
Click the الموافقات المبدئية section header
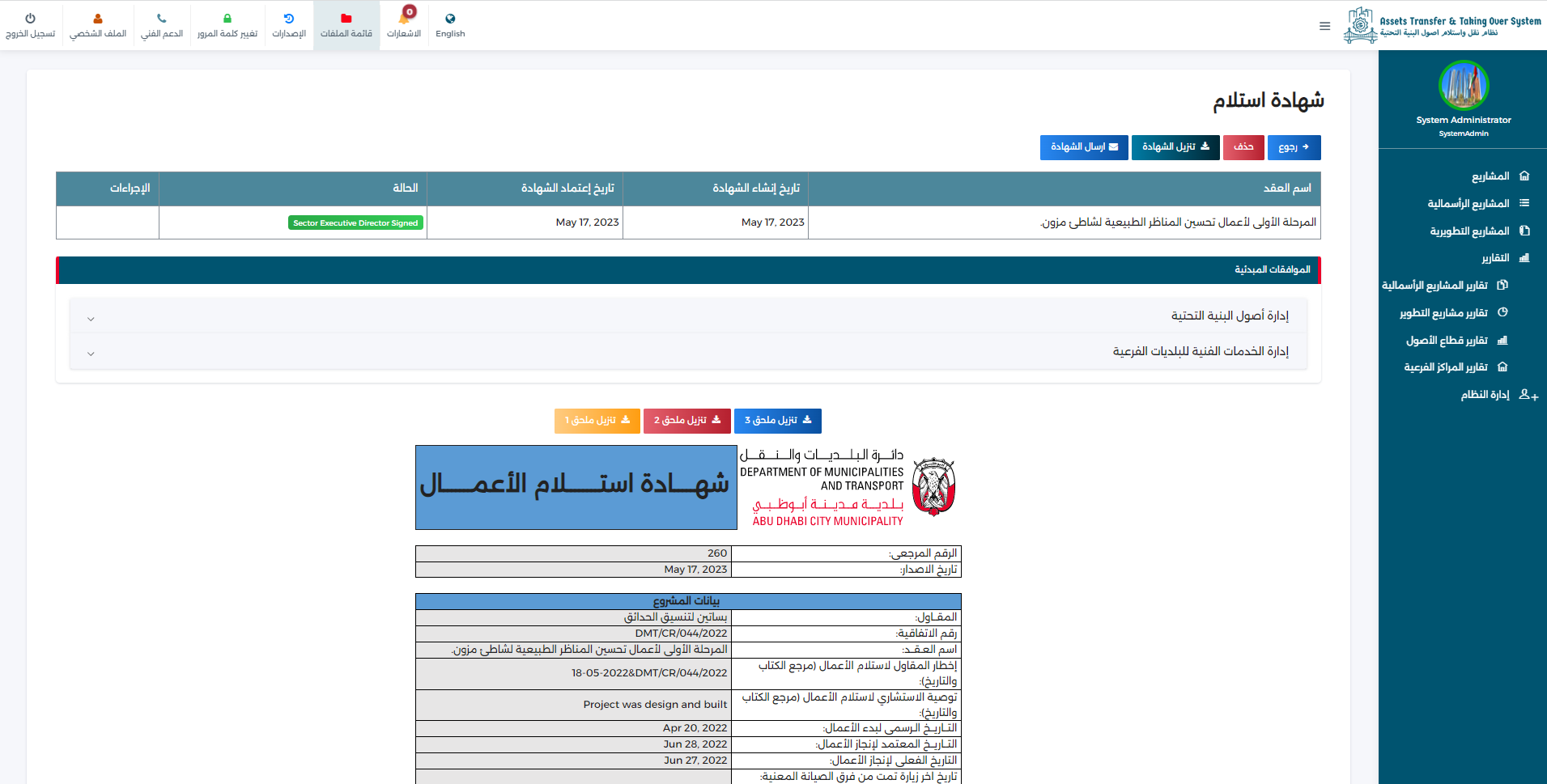[688, 269]
